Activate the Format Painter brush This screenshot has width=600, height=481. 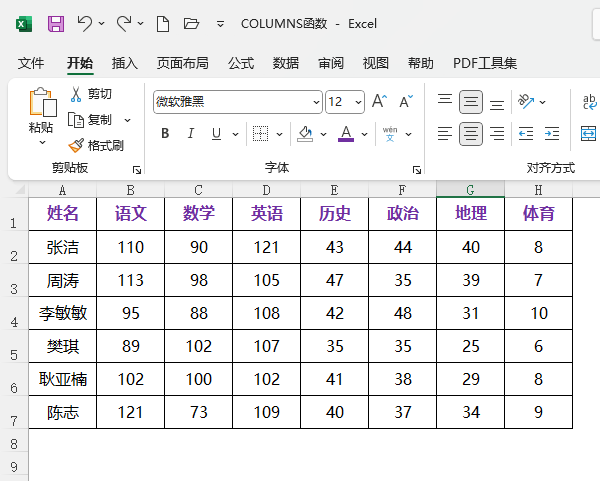tap(76, 145)
